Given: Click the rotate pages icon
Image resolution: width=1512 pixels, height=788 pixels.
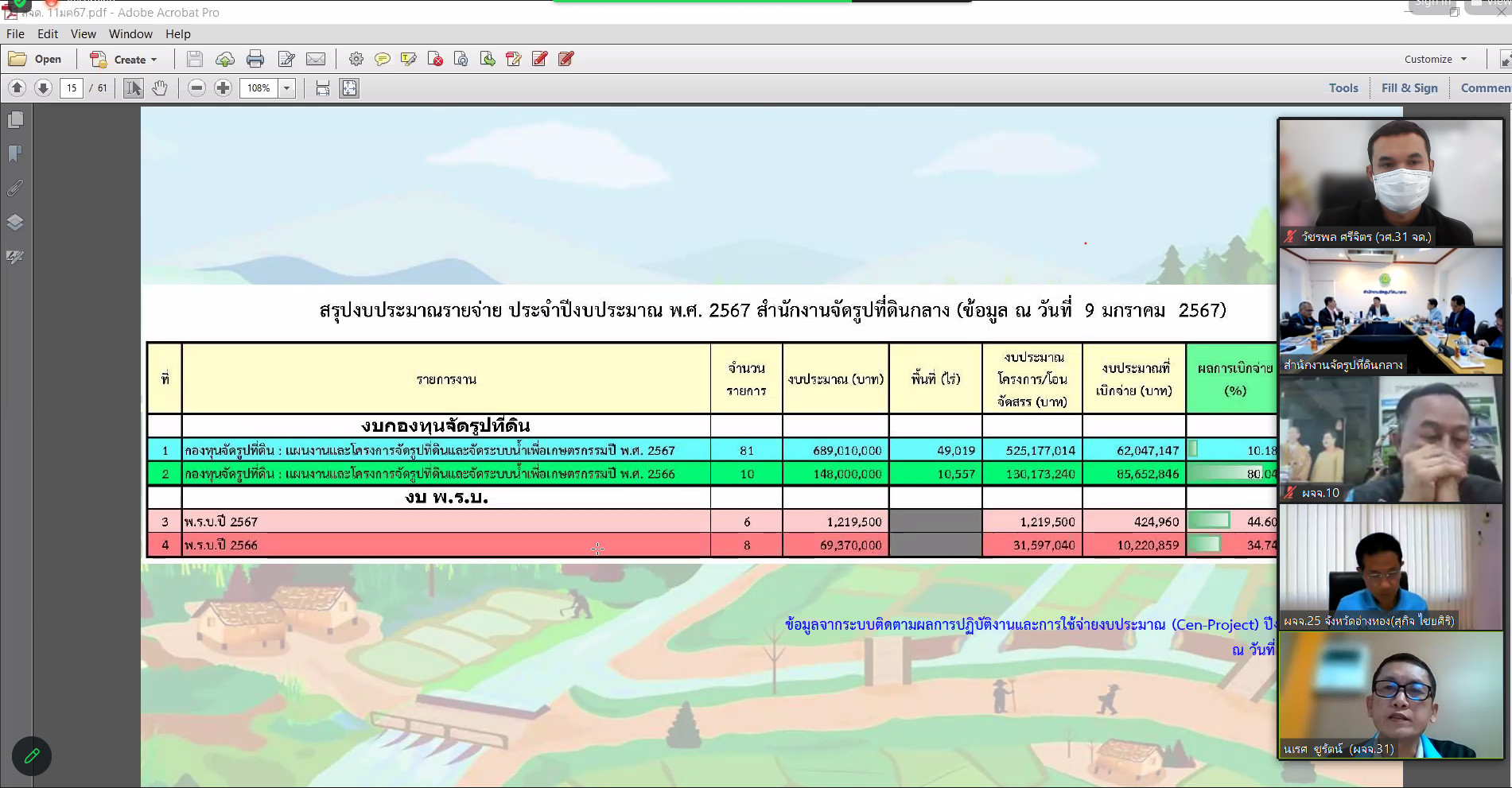Looking at the screenshot, I should point(461,59).
